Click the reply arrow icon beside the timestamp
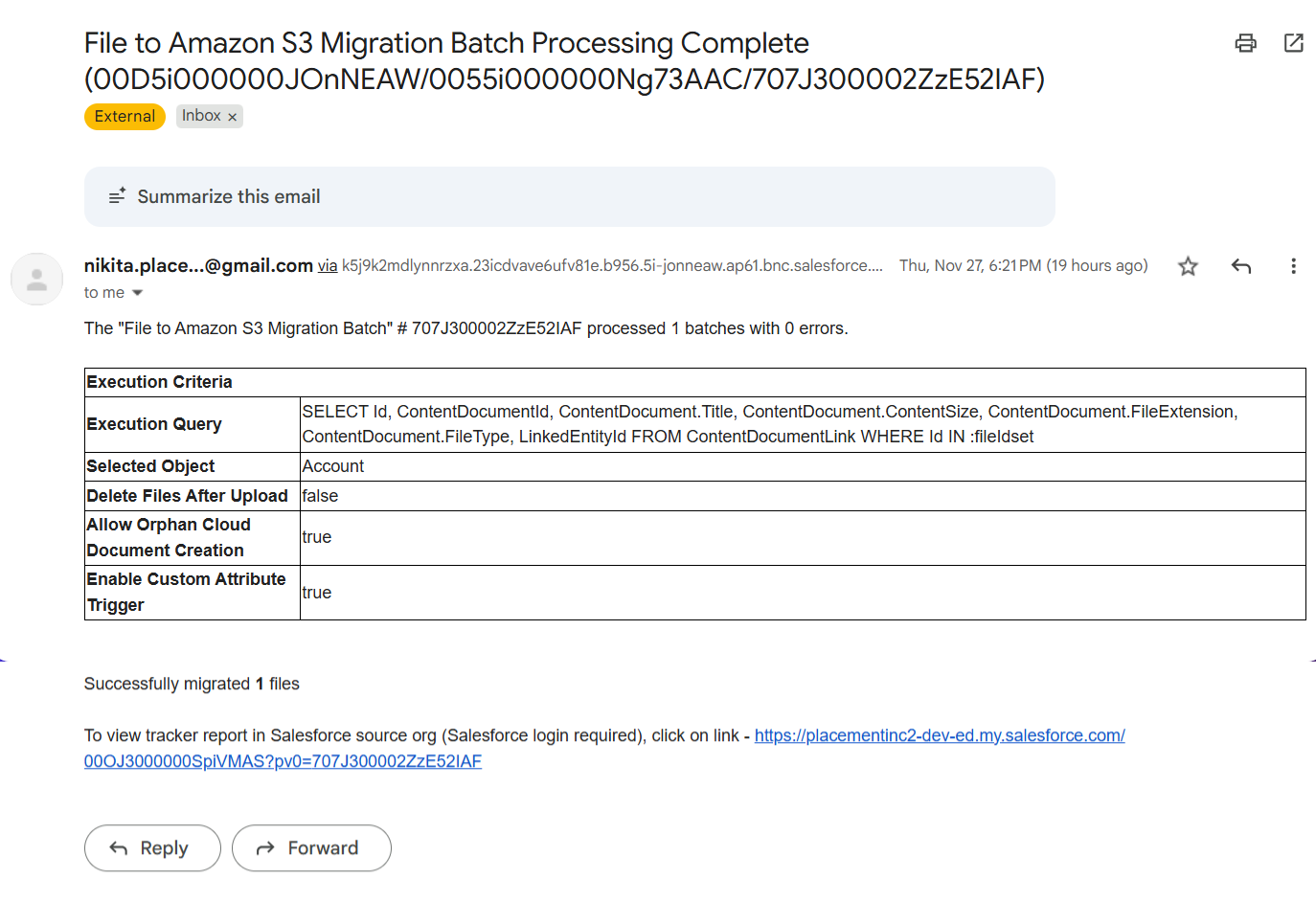1316x900 pixels. pyautogui.click(x=1241, y=266)
